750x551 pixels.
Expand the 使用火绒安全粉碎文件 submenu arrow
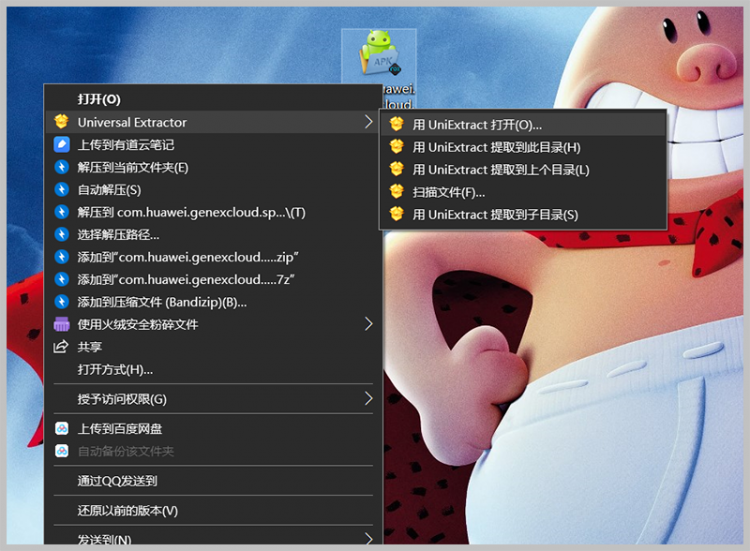(368, 324)
